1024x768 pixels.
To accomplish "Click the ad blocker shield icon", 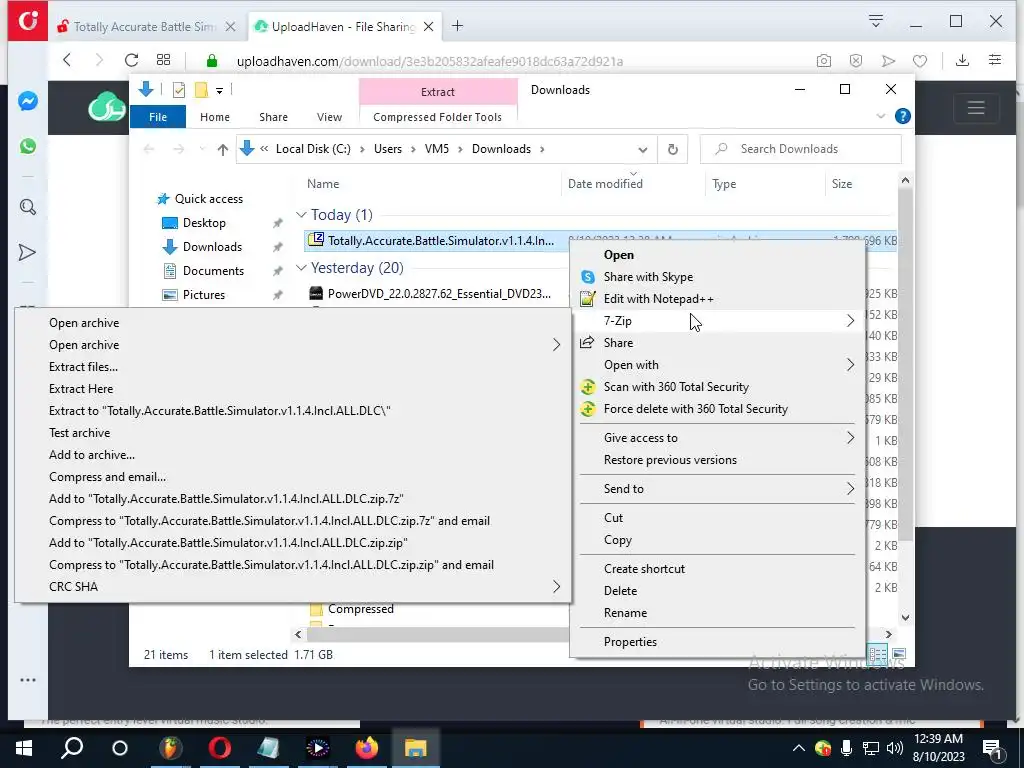I will point(856,61).
